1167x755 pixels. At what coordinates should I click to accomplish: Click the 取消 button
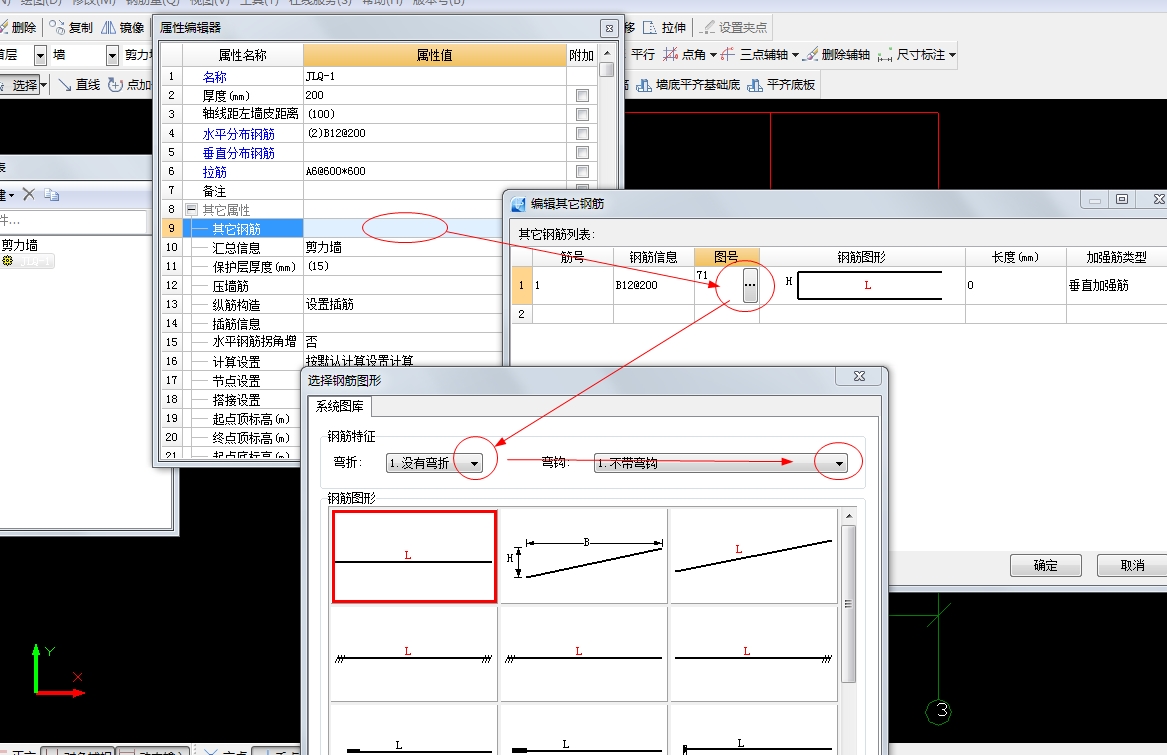[x=1132, y=565]
